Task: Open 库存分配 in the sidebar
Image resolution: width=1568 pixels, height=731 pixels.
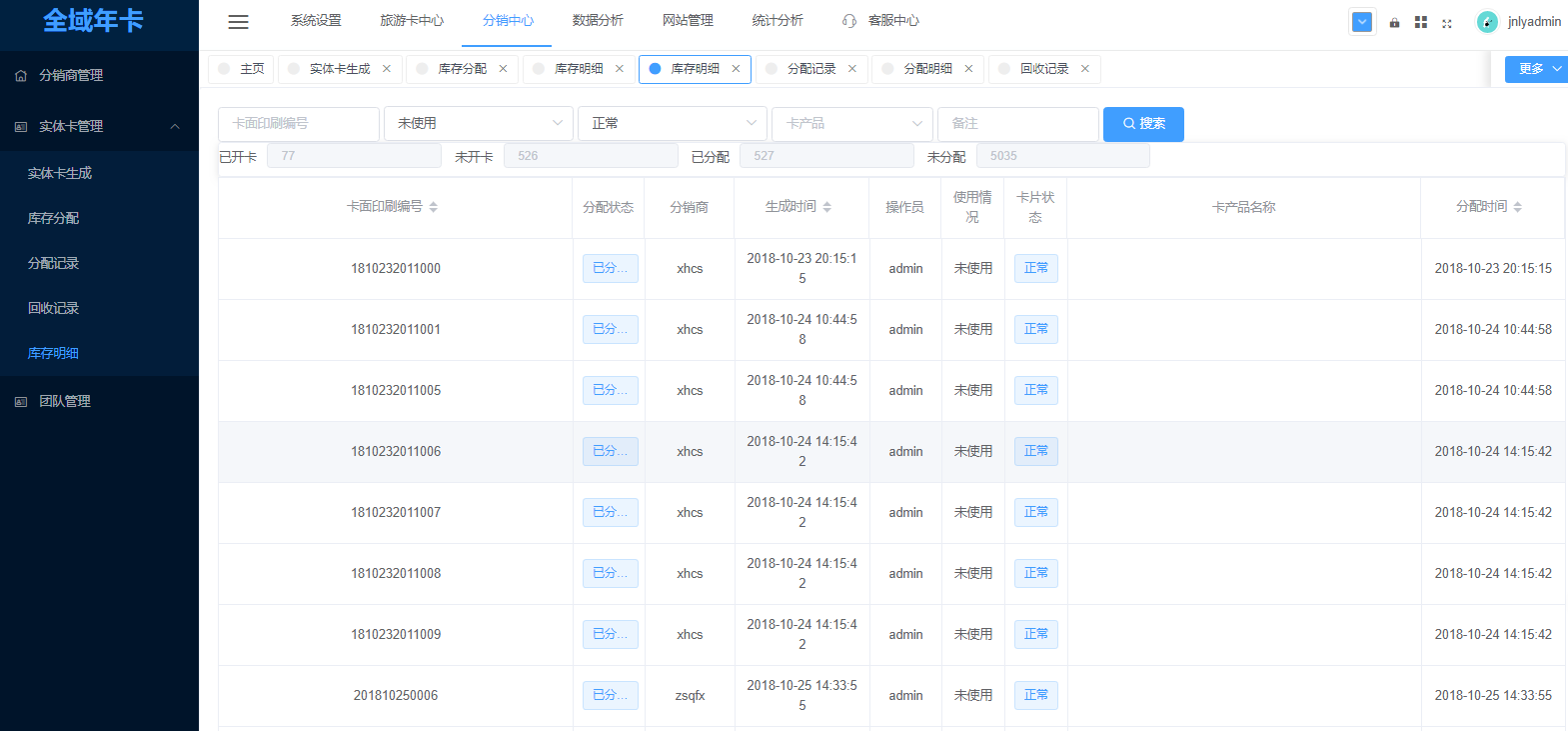Action: (54, 218)
